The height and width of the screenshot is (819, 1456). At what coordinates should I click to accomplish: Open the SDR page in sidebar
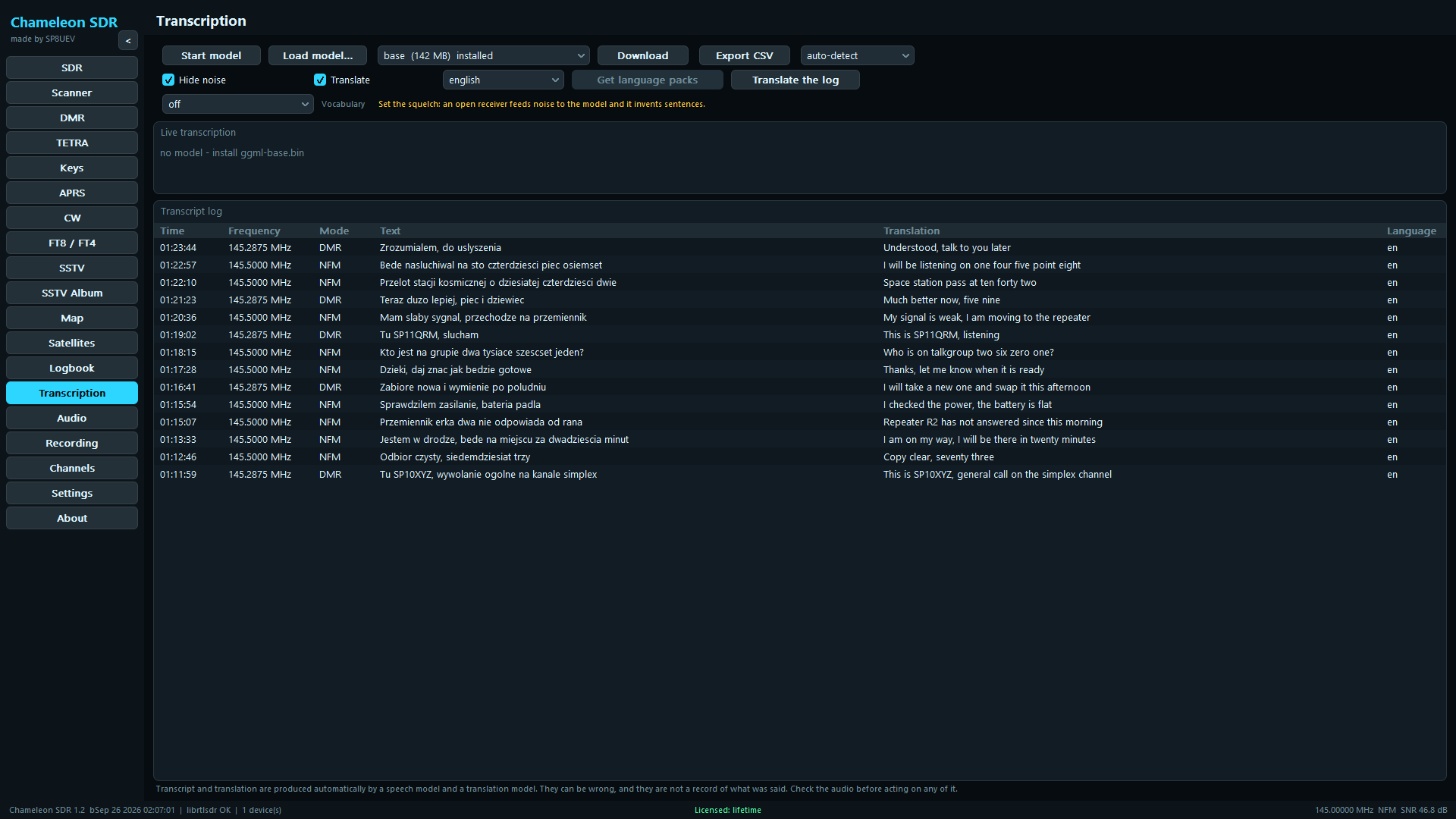click(x=72, y=67)
